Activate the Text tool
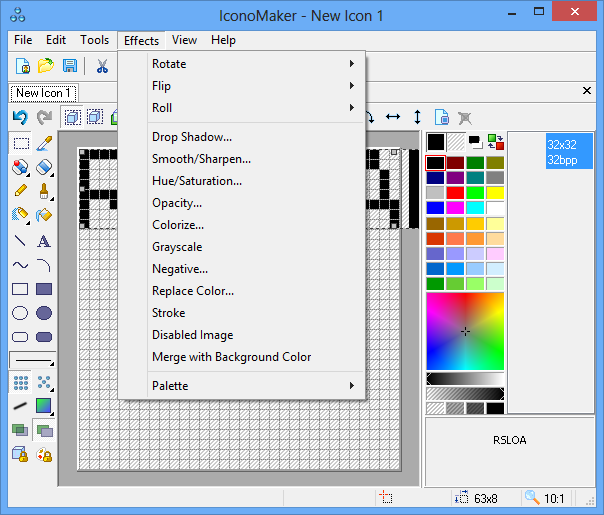Image resolution: width=604 pixels, height=515 pixels. (x=44, y=241)
